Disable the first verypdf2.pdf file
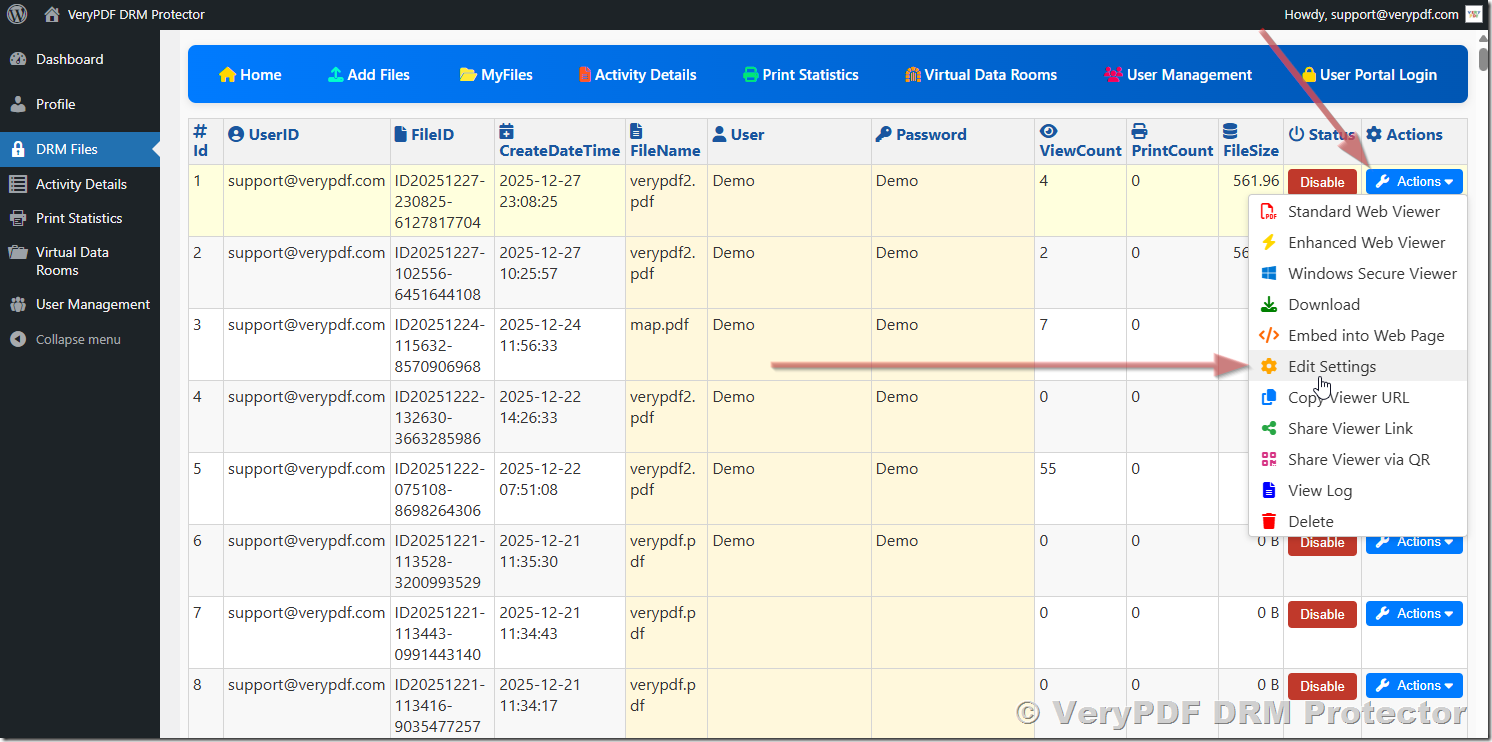 coord(1322,181)
